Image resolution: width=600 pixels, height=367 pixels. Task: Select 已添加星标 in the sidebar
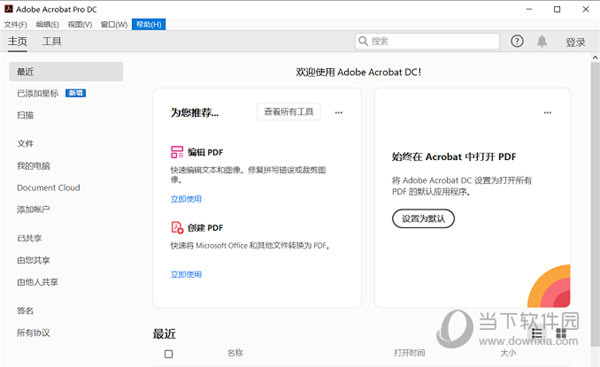coord(38,93)
